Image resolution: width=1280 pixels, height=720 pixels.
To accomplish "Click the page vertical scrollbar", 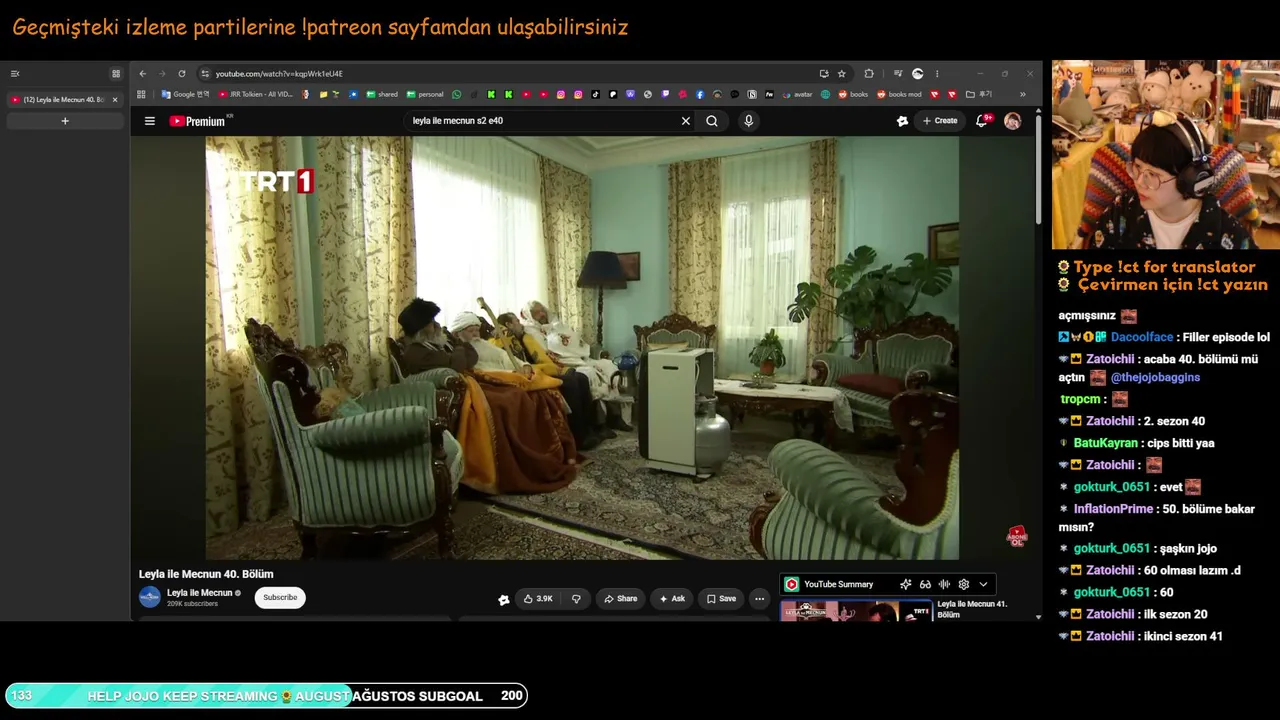I will [1038, 170].
